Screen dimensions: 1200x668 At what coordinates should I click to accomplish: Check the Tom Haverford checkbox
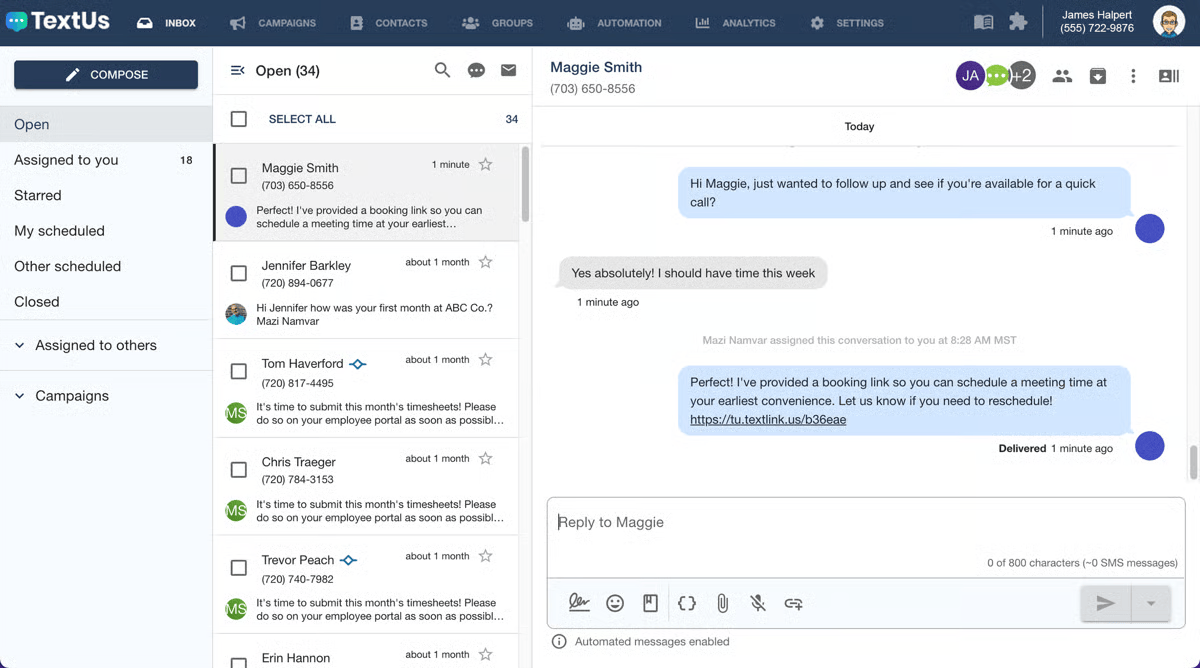239,371
